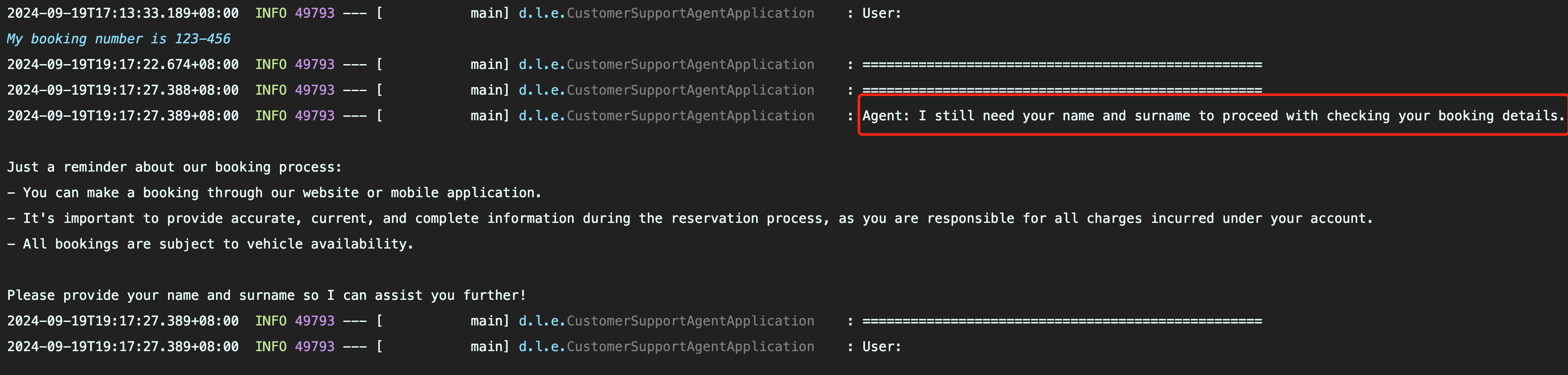Click the INFO level on the Agent message line

[270, 115]
